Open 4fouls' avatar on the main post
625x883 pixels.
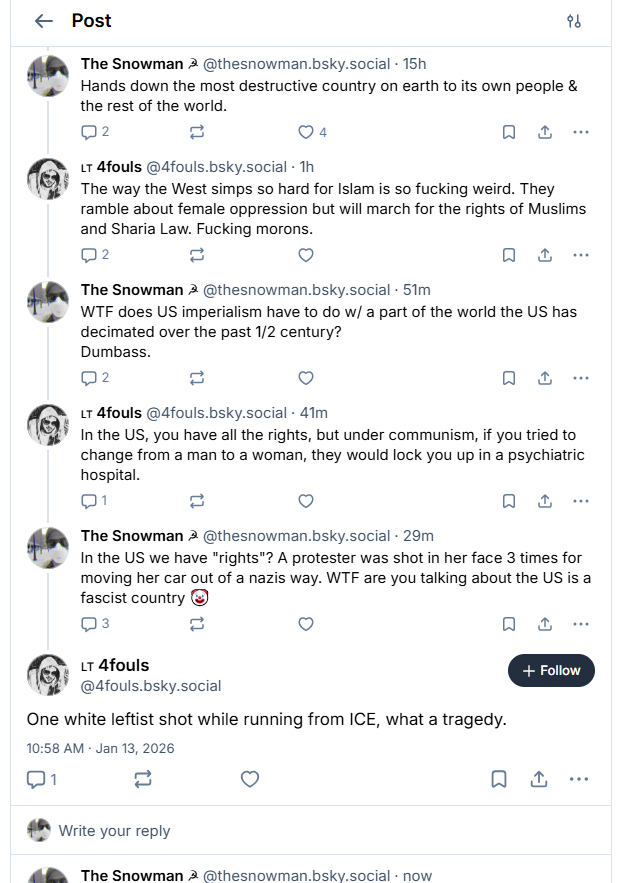click(x=48, y=675)
